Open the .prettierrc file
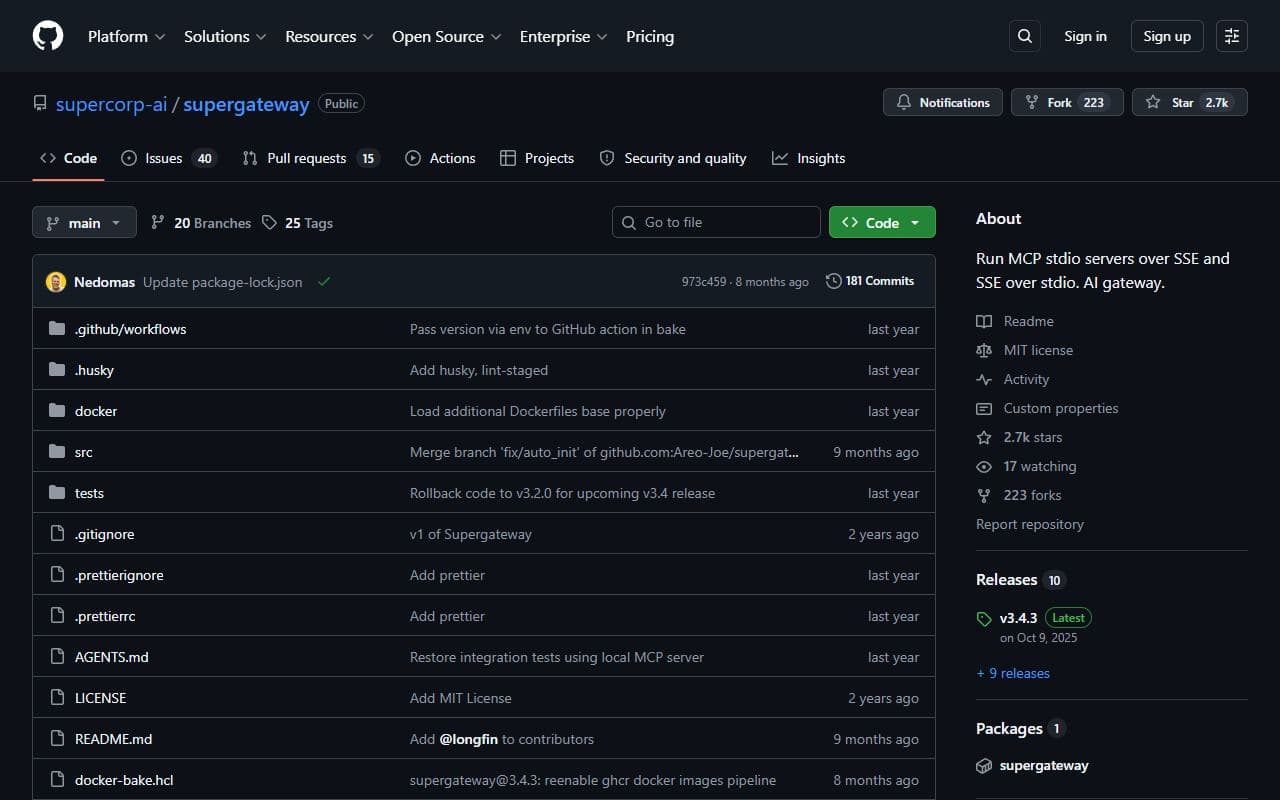This screenshot has height=800, width=1280. (x=105, y=616)
